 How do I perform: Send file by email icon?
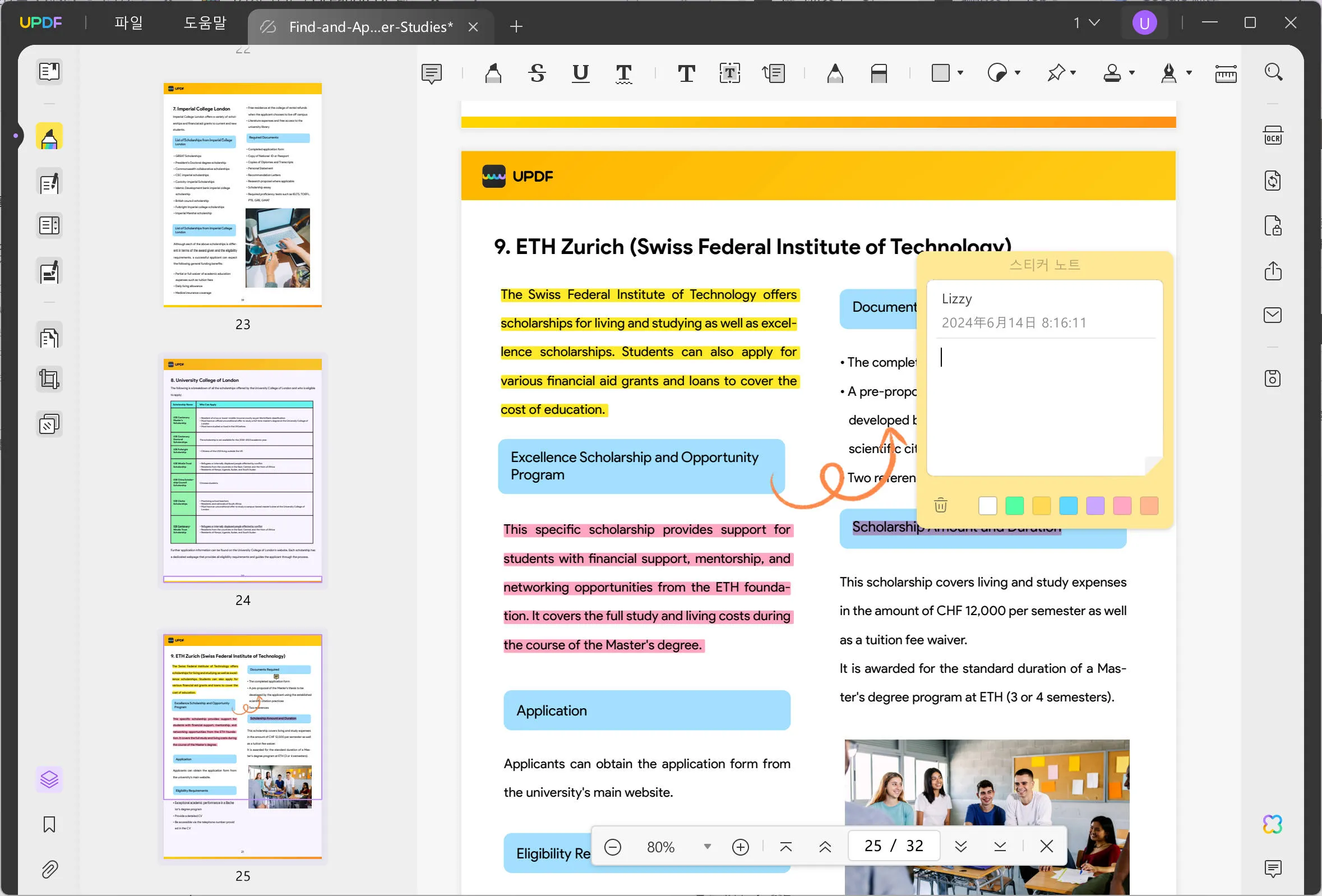[1273, 315]
